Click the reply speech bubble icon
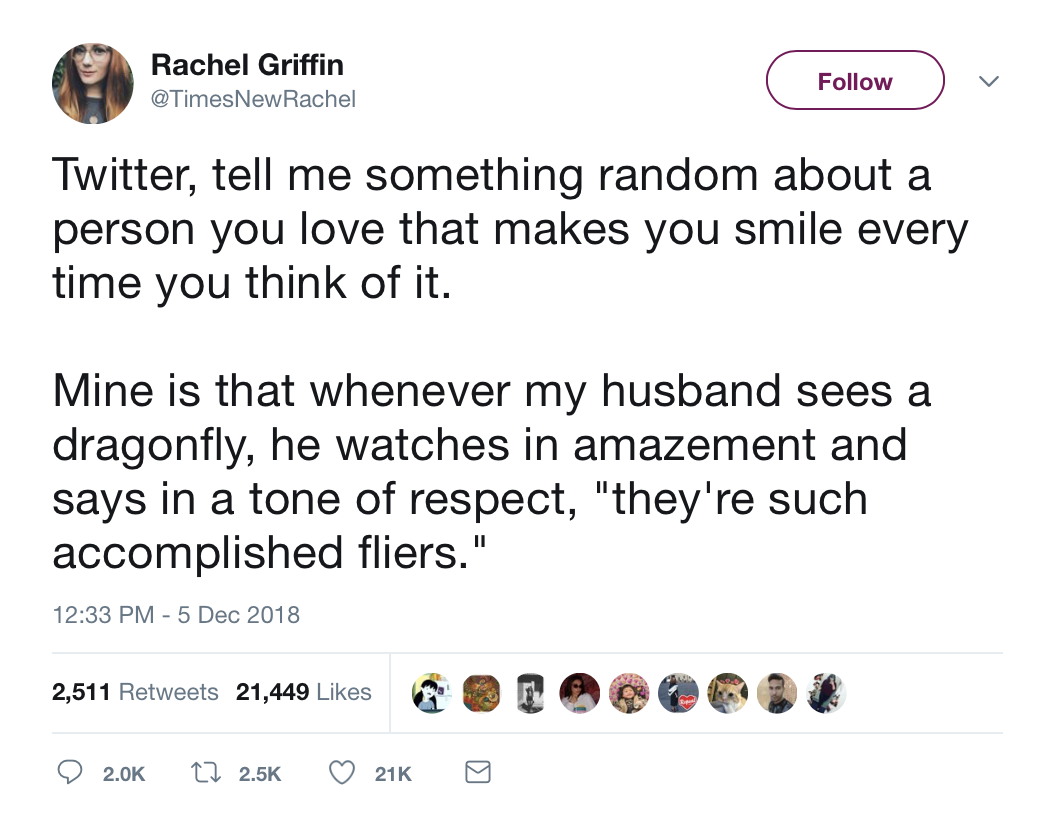 68,773
